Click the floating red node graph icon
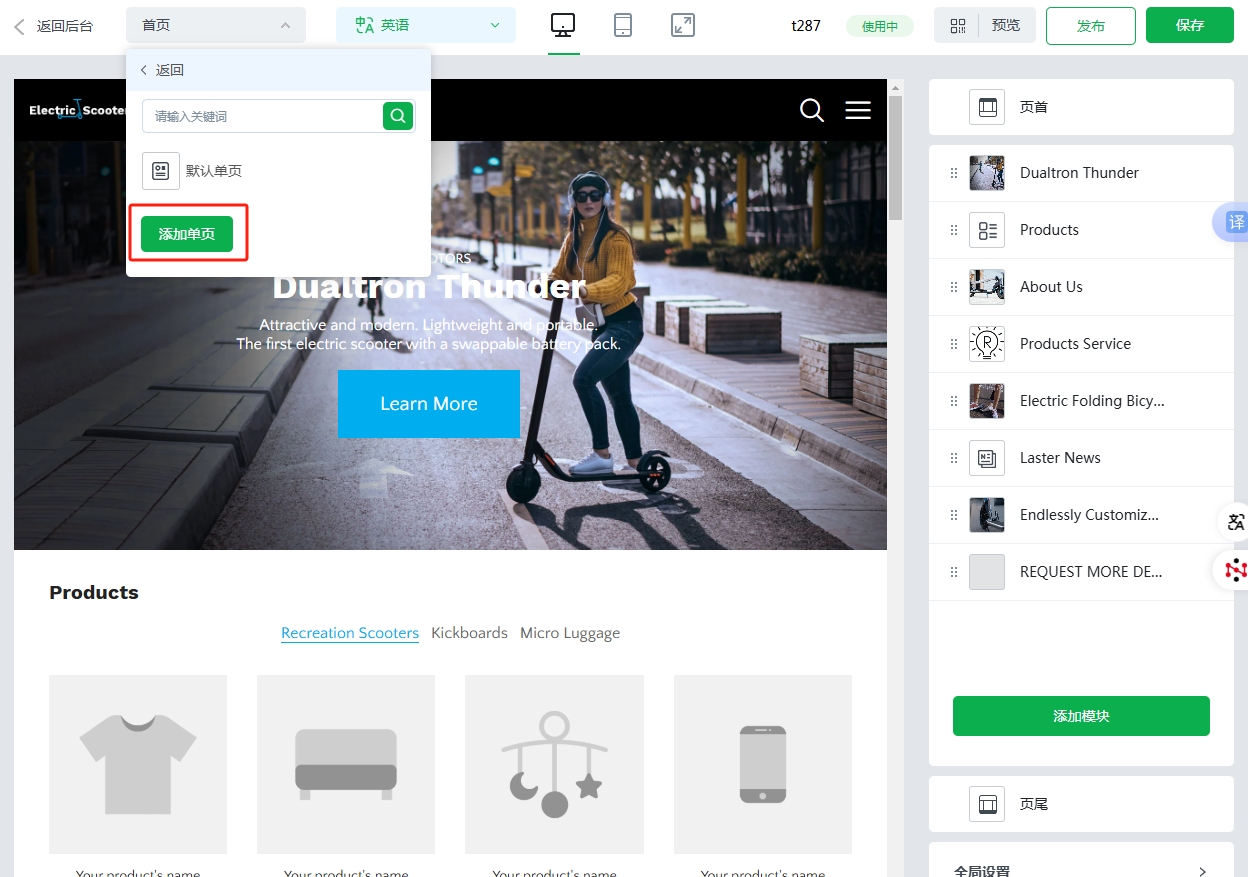 pyautogui.click(x=1235, y=570)
